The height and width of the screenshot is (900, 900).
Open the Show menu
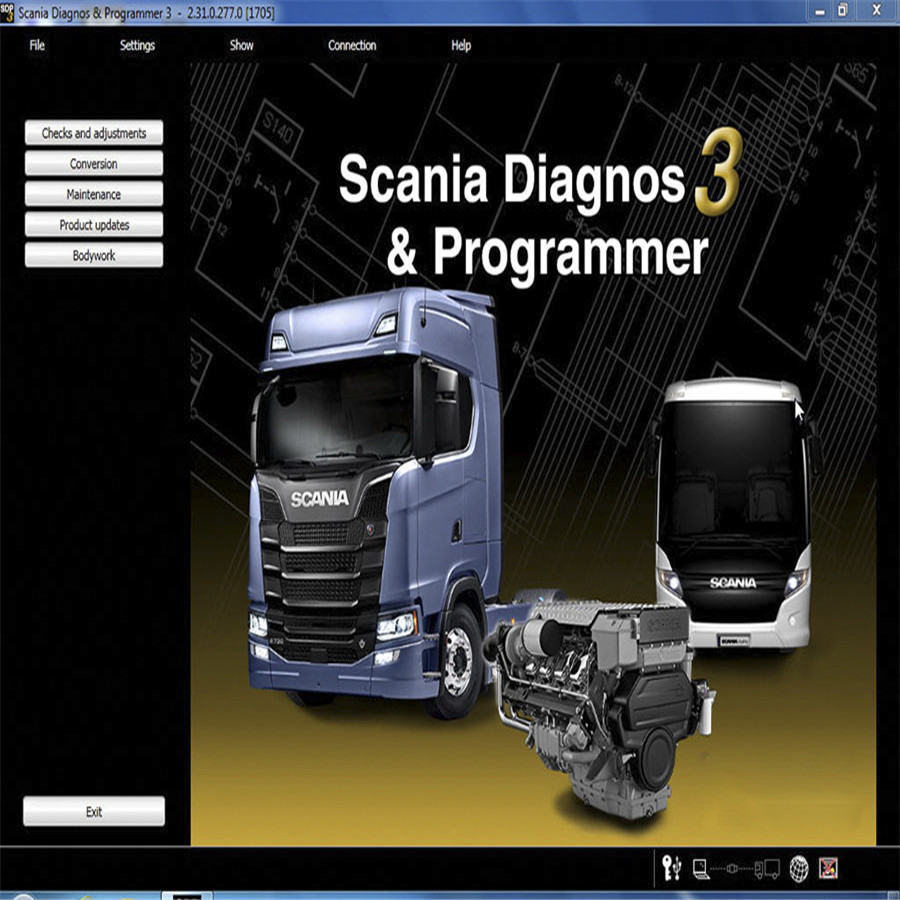242,45
